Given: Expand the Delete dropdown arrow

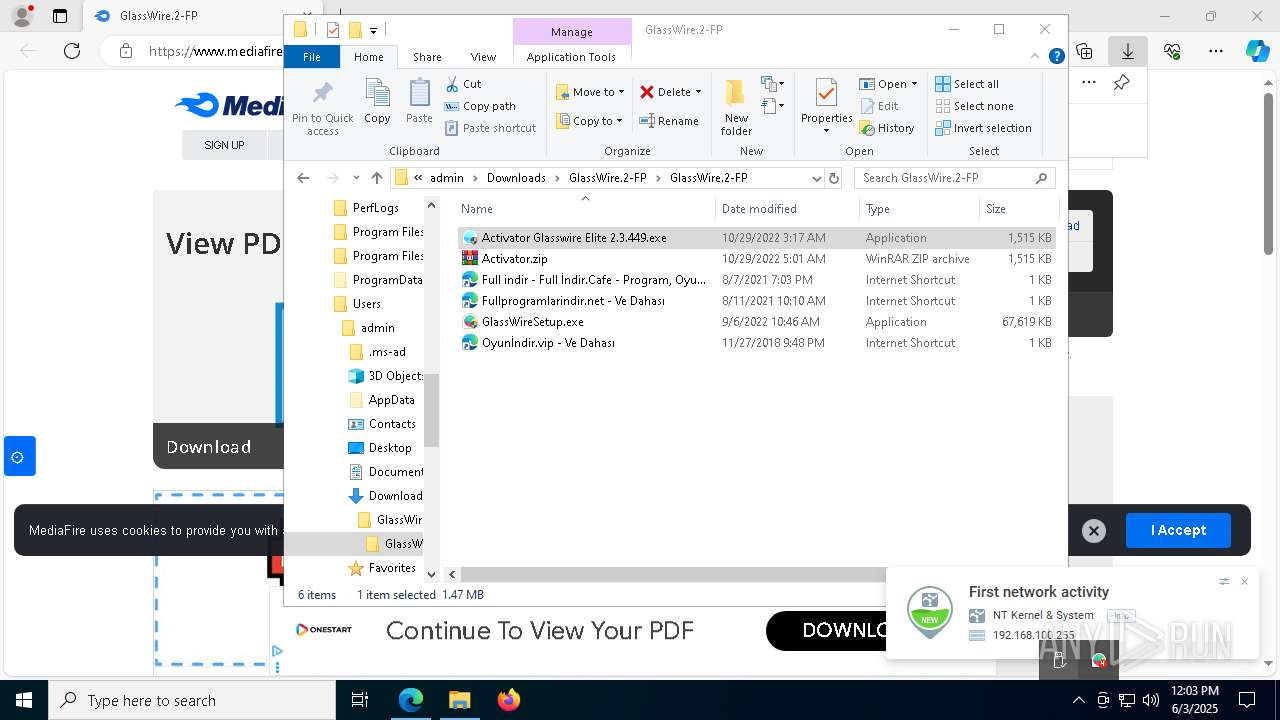Looking at the screenshot, I should [x=698, y=92].
